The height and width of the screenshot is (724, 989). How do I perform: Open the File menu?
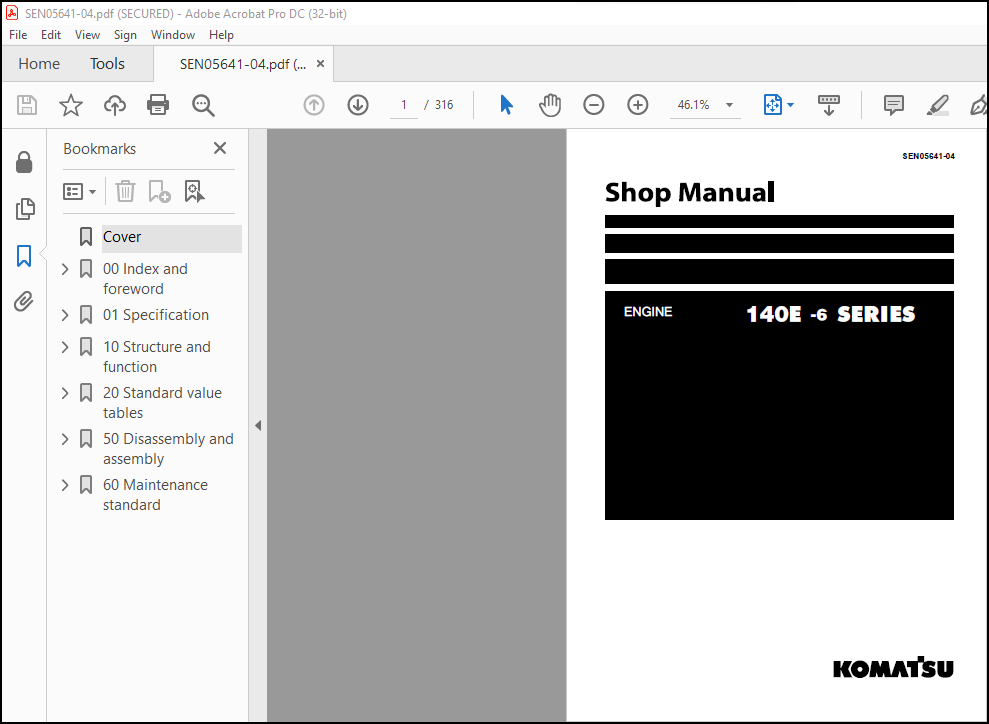coord(18,35)
